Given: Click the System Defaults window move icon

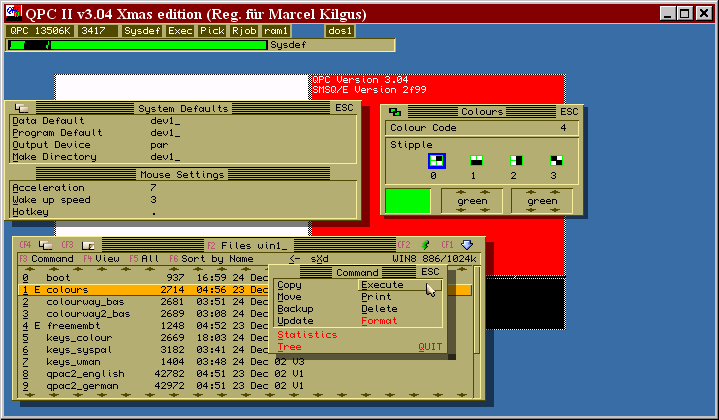Looking at the screenshot, I should (21, 108).
